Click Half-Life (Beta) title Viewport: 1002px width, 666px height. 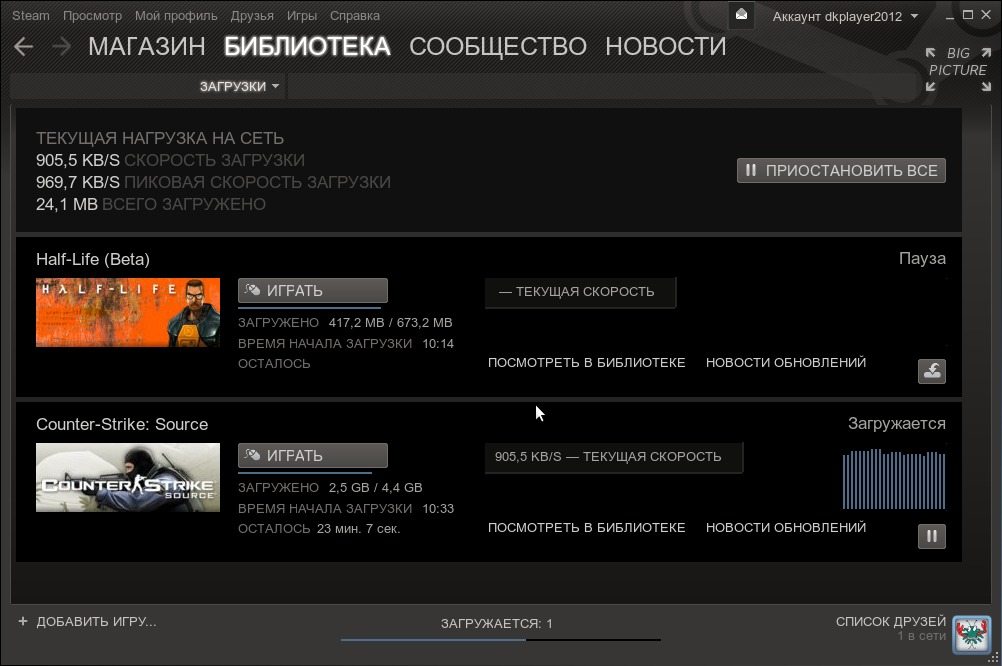point(93,259)
